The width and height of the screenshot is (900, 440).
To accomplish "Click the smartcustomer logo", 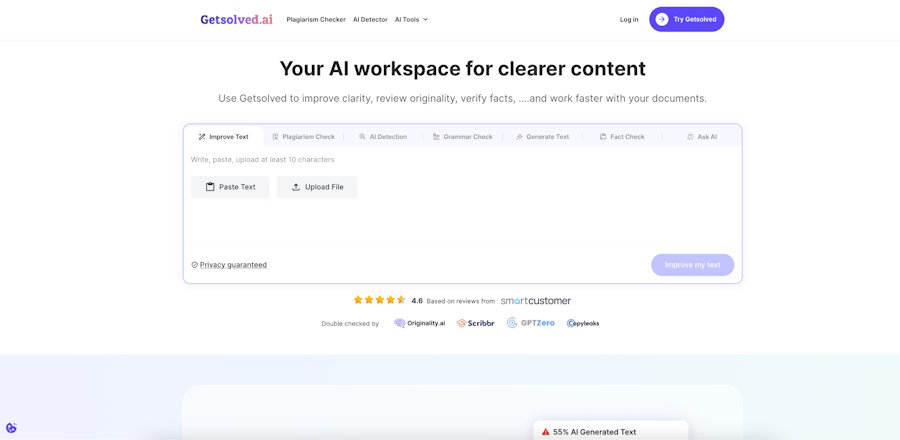I will click(536, 301).
